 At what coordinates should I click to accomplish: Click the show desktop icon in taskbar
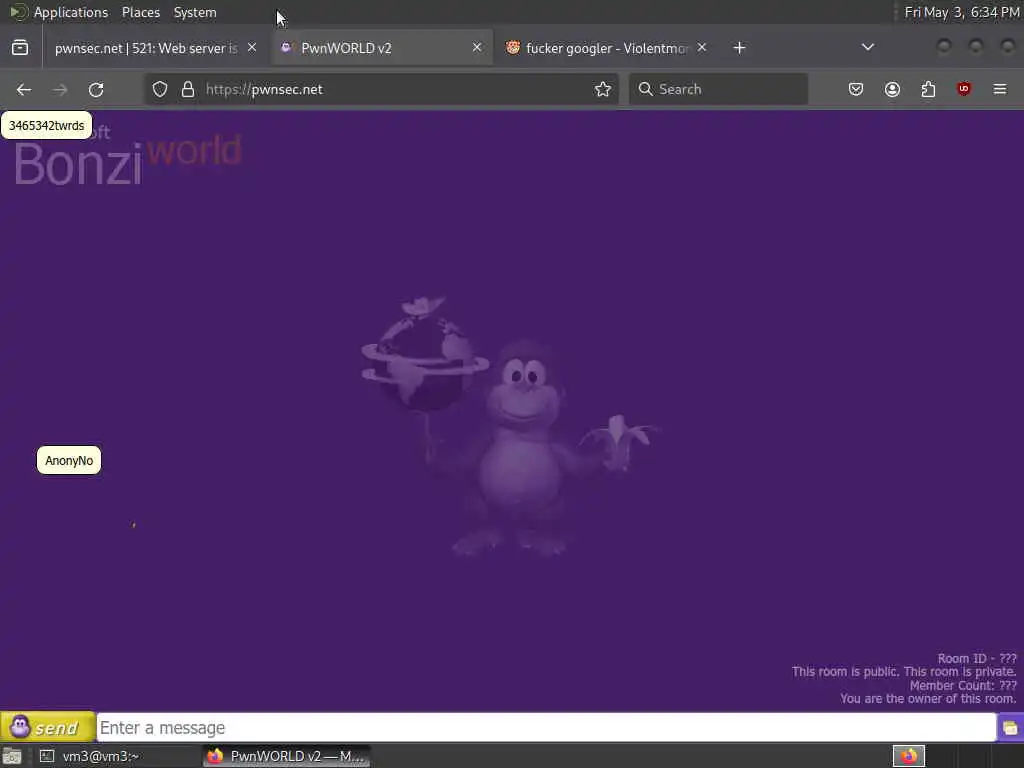tap(12, 756)
